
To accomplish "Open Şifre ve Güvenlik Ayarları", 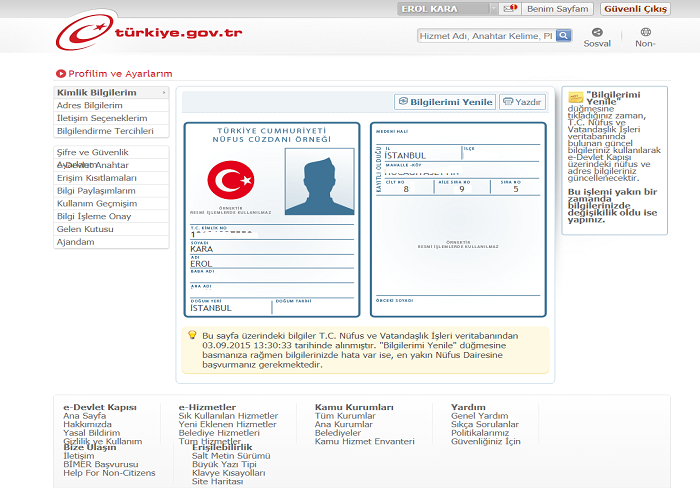I will (x=111, y=152).
